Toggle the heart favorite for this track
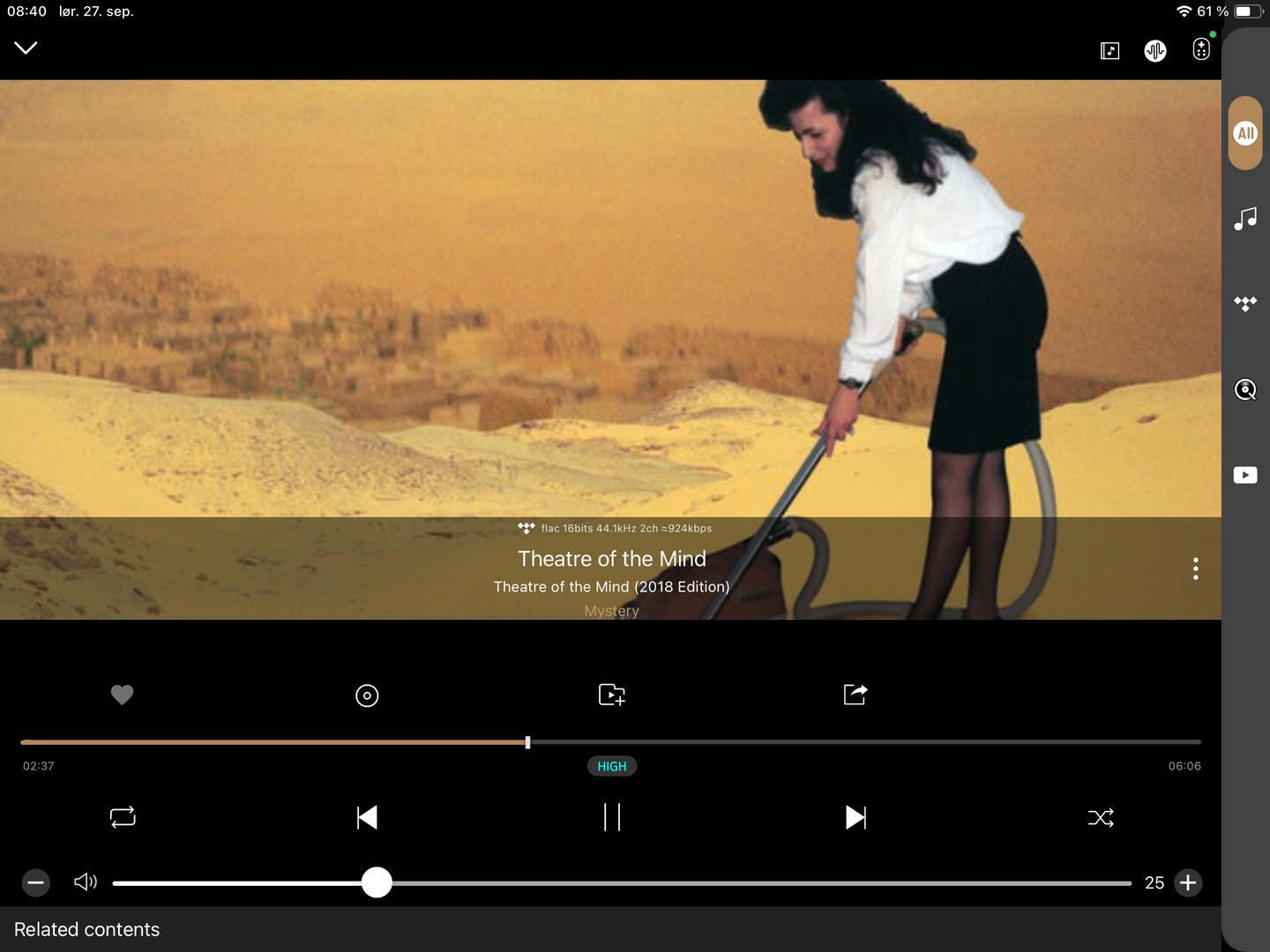1270x952 pixels. tap(123, 695)
